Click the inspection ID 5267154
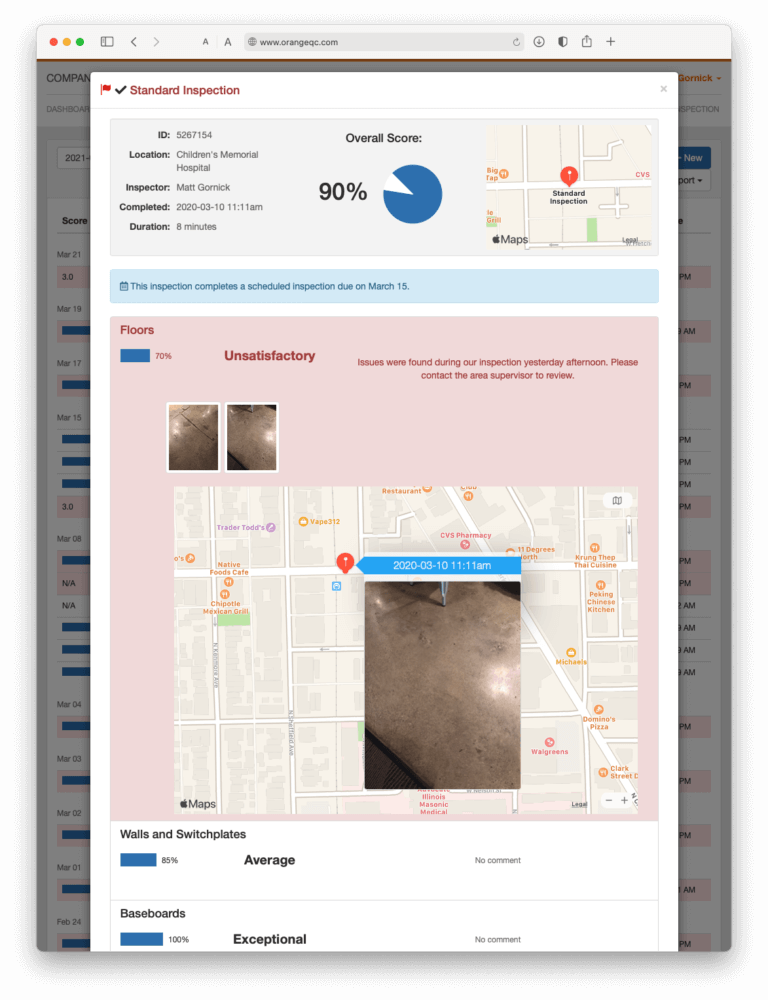Screen dimensions: 768x1000 (x=194, y=135)
